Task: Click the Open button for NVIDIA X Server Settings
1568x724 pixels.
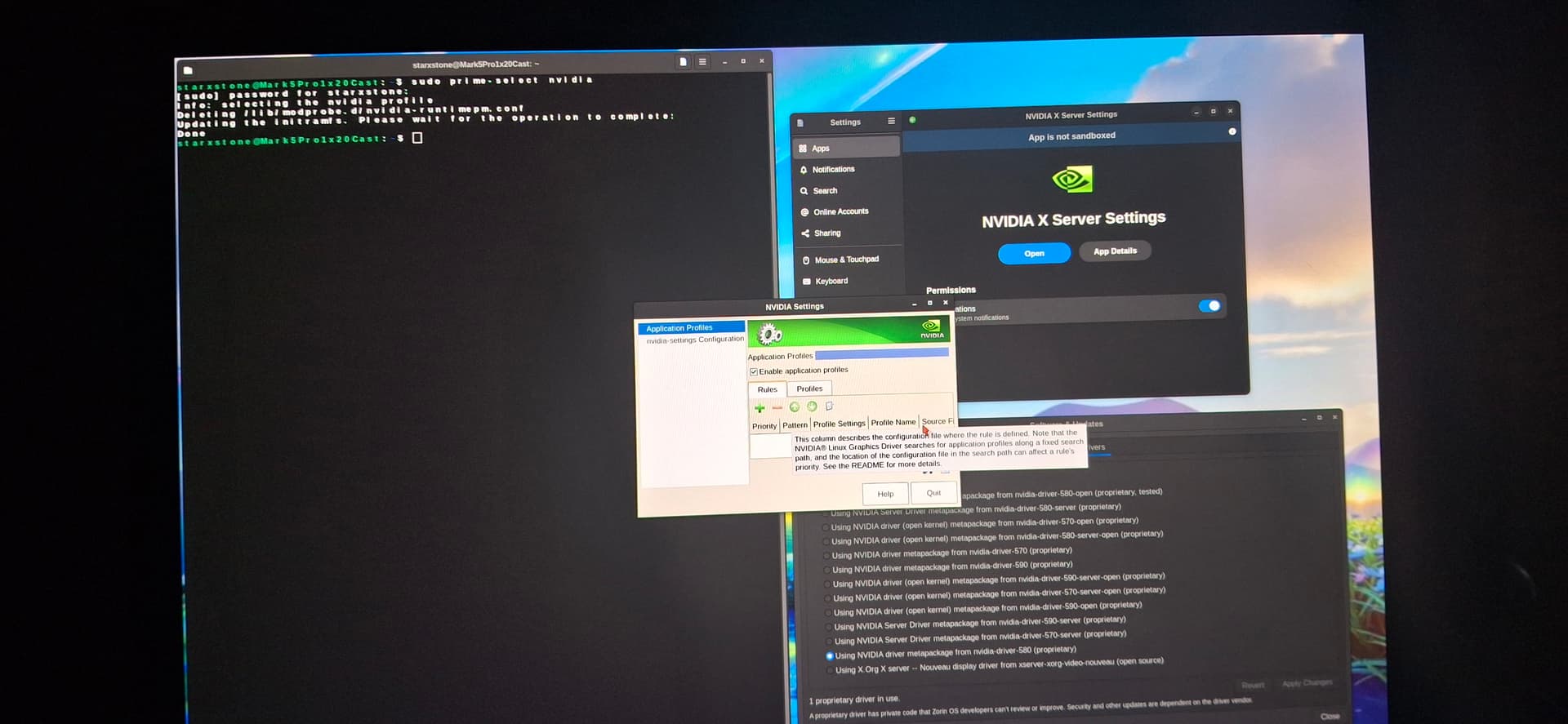Action: click(1034, 253)
